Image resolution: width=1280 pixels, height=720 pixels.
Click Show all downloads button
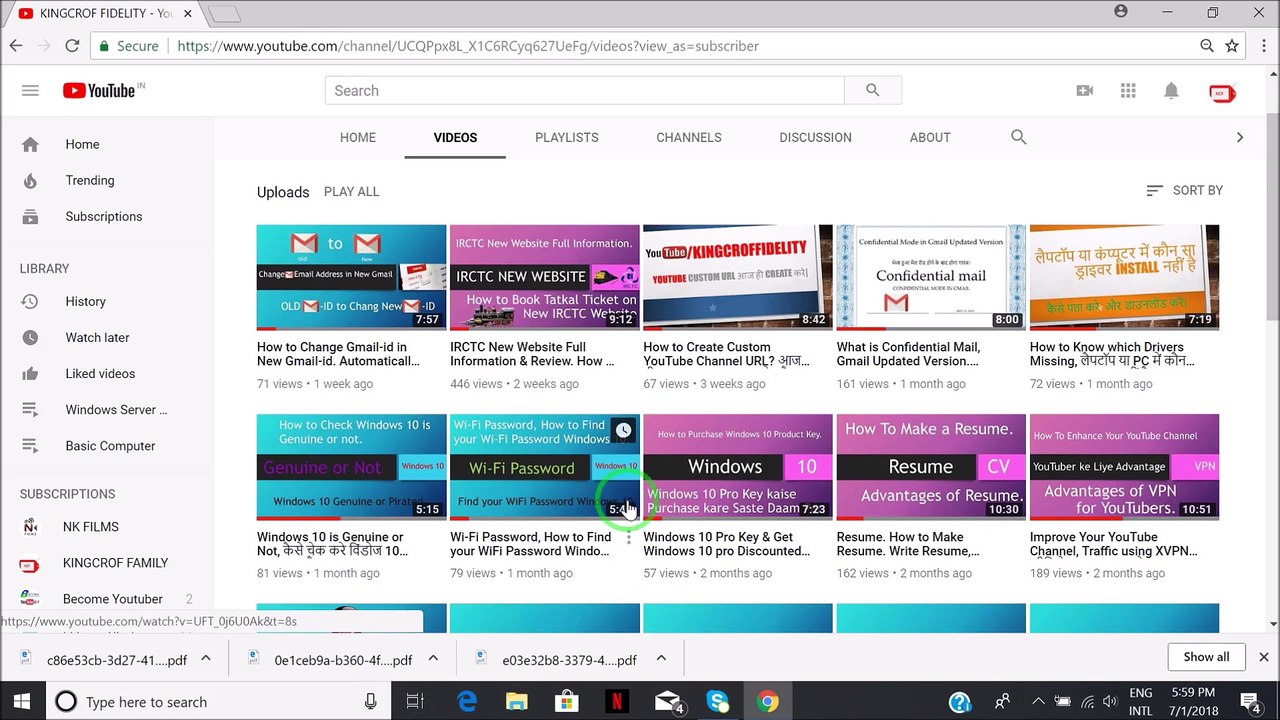pyautogui.click(x=1206, y=657)
